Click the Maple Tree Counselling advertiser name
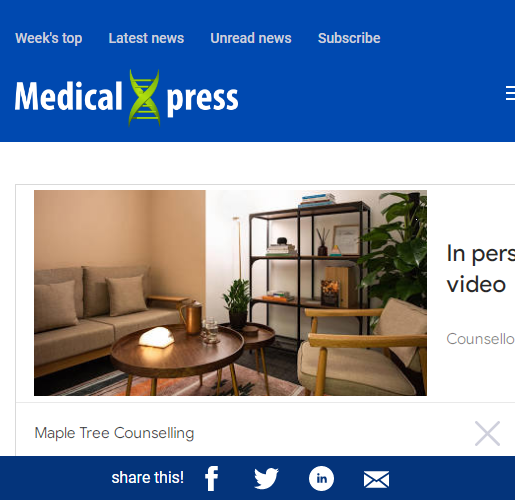515x500 pixels. click(114, 433)
